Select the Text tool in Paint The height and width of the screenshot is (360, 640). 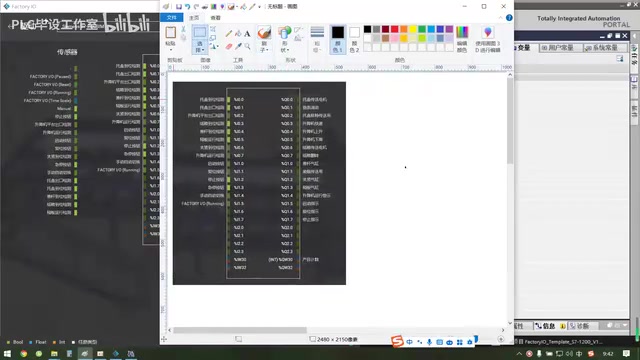point(247,34)
